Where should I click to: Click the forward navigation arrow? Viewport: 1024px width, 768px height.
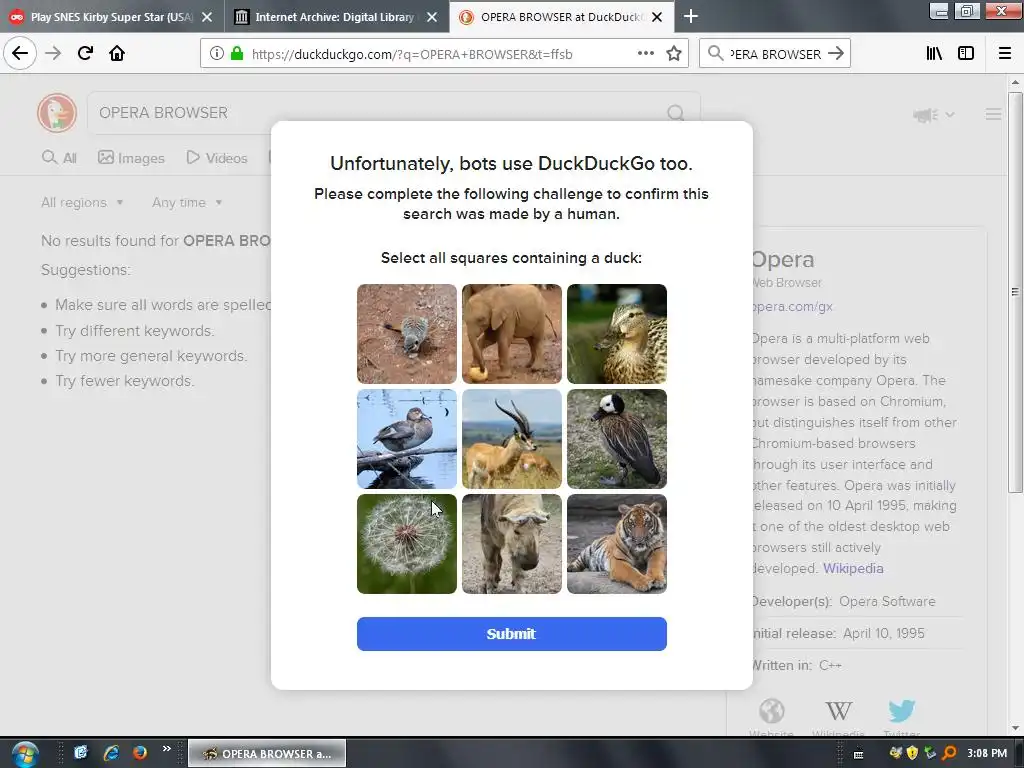click(54, 53)
